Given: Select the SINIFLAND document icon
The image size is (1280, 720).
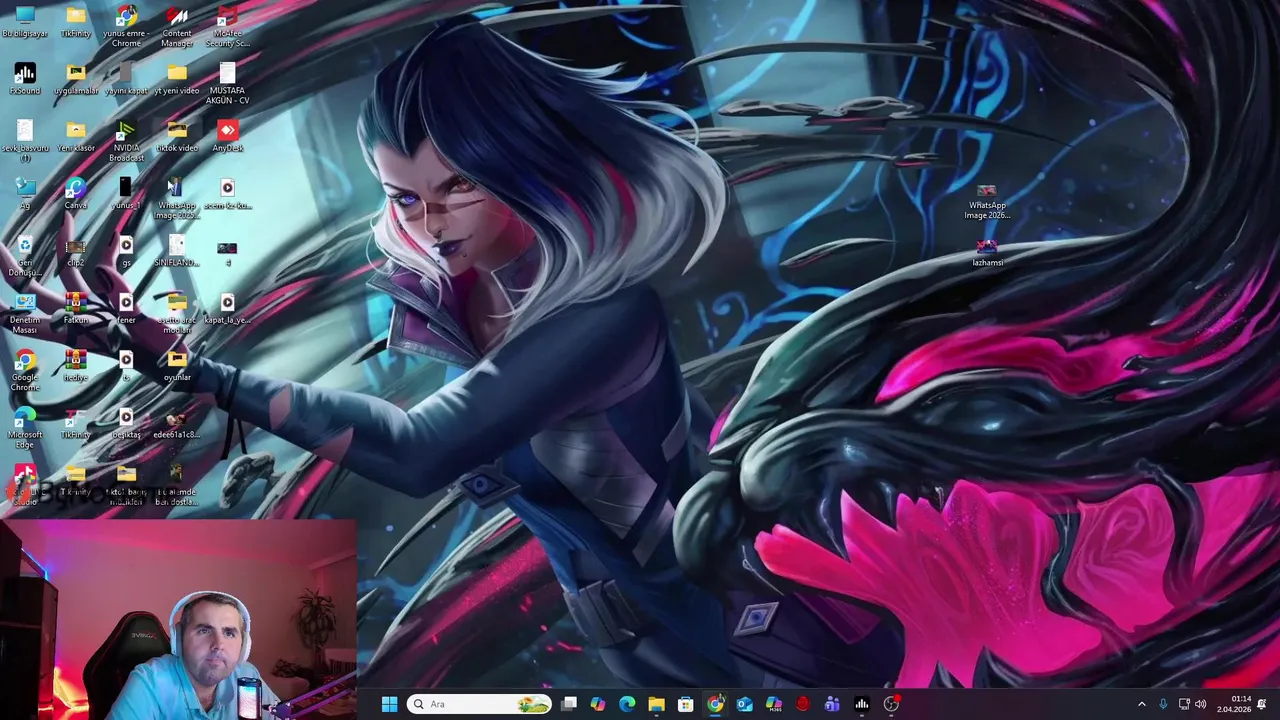Looking at the screenshot, I should (177, 252).
